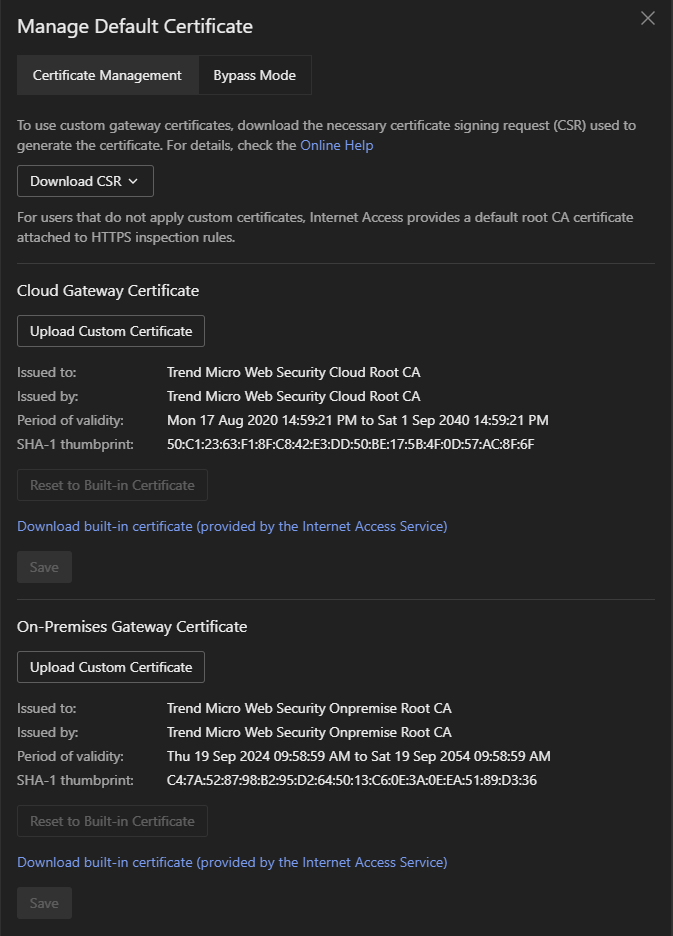Click the On-Premises SHA-1 thumbprint value
Image resolution: width=673 pixels, height=936 pixels.
pos(351,780)
